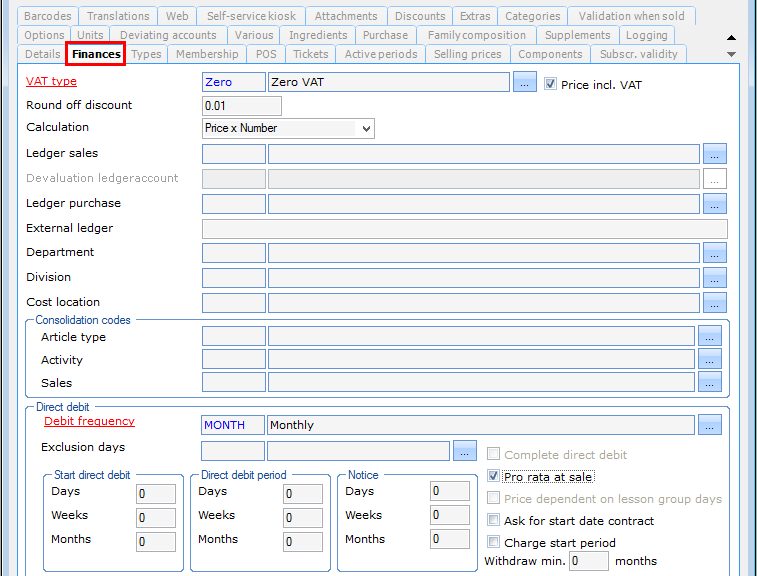757x576 pixels.
Task: Click the Withdraw min. months field
Action: coord(589,561)
